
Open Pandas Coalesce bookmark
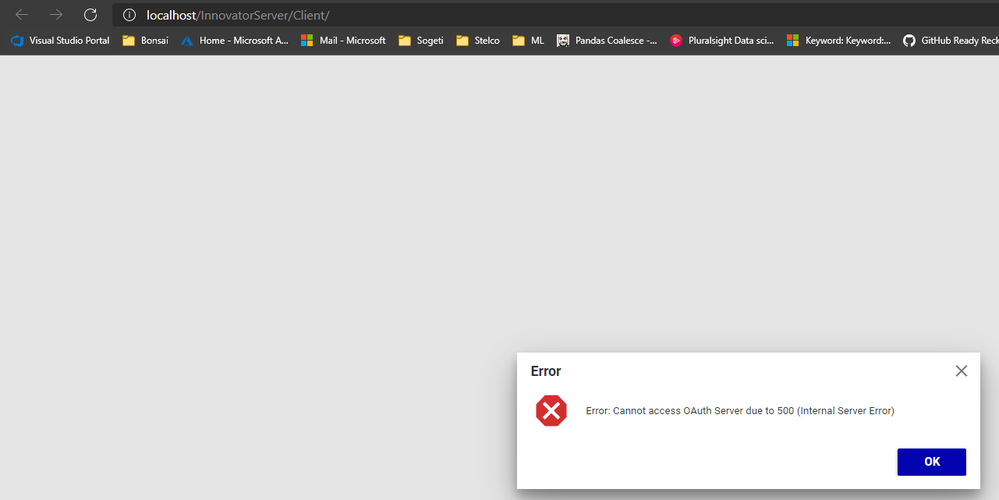(x=607, y=41)
